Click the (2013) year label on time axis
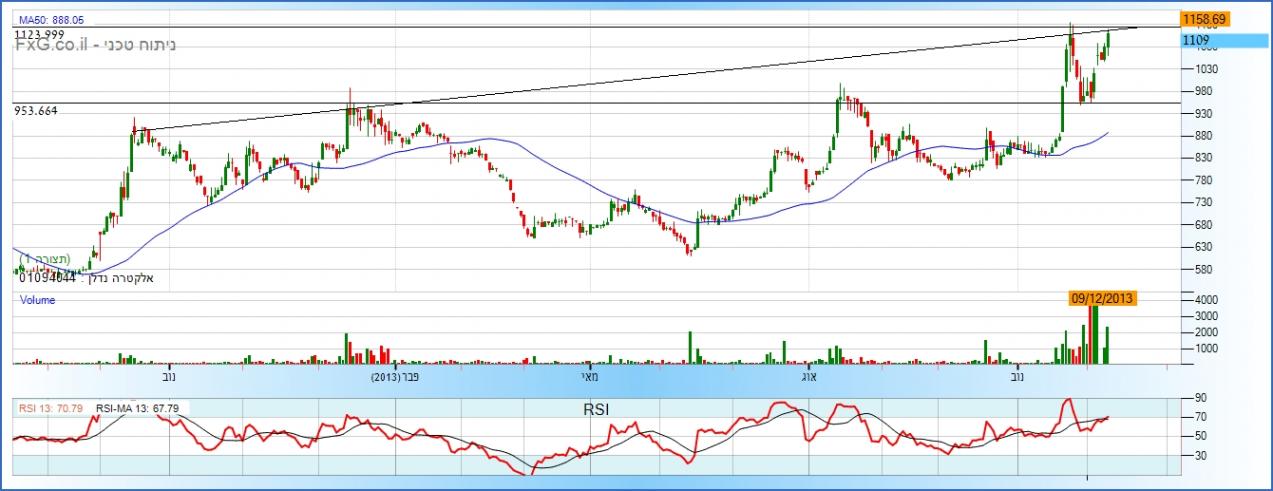 pyautogui.click(x=385, y=378)
